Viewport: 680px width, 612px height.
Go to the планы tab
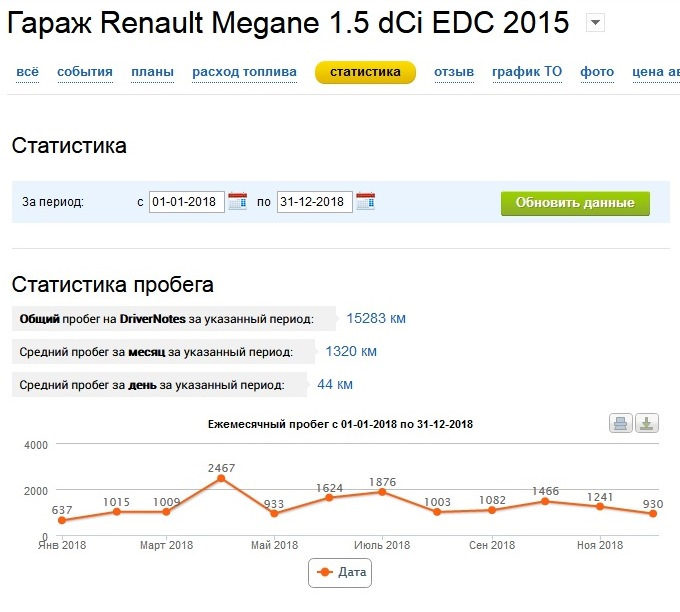153,72
